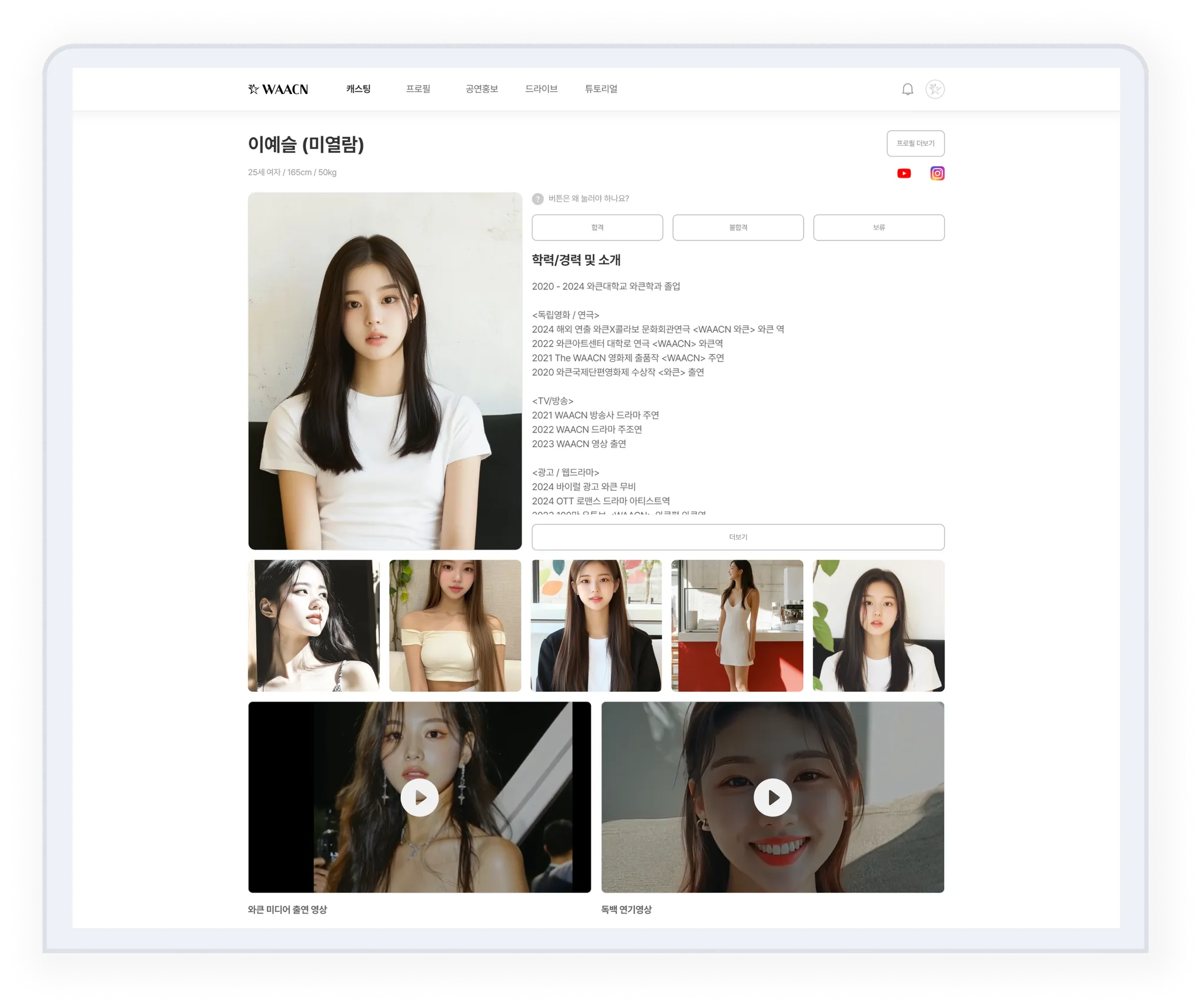This screenshot has width=1204, height=1007.
Task: Select the 불합격 (fail) option
Action: pos(738,228)
